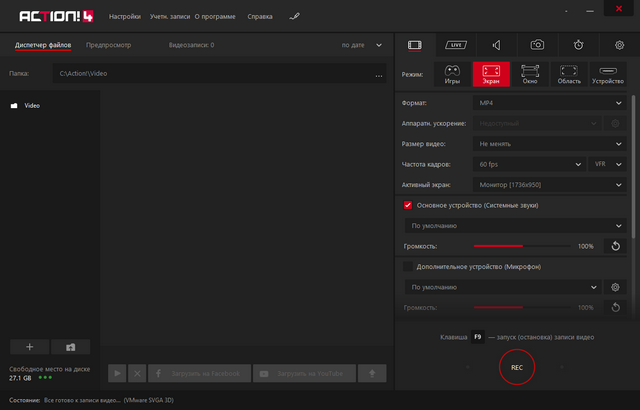Screen dimensions: 640x410
Task: Switch to Устройство capture mode
Action: click(608, 74)
